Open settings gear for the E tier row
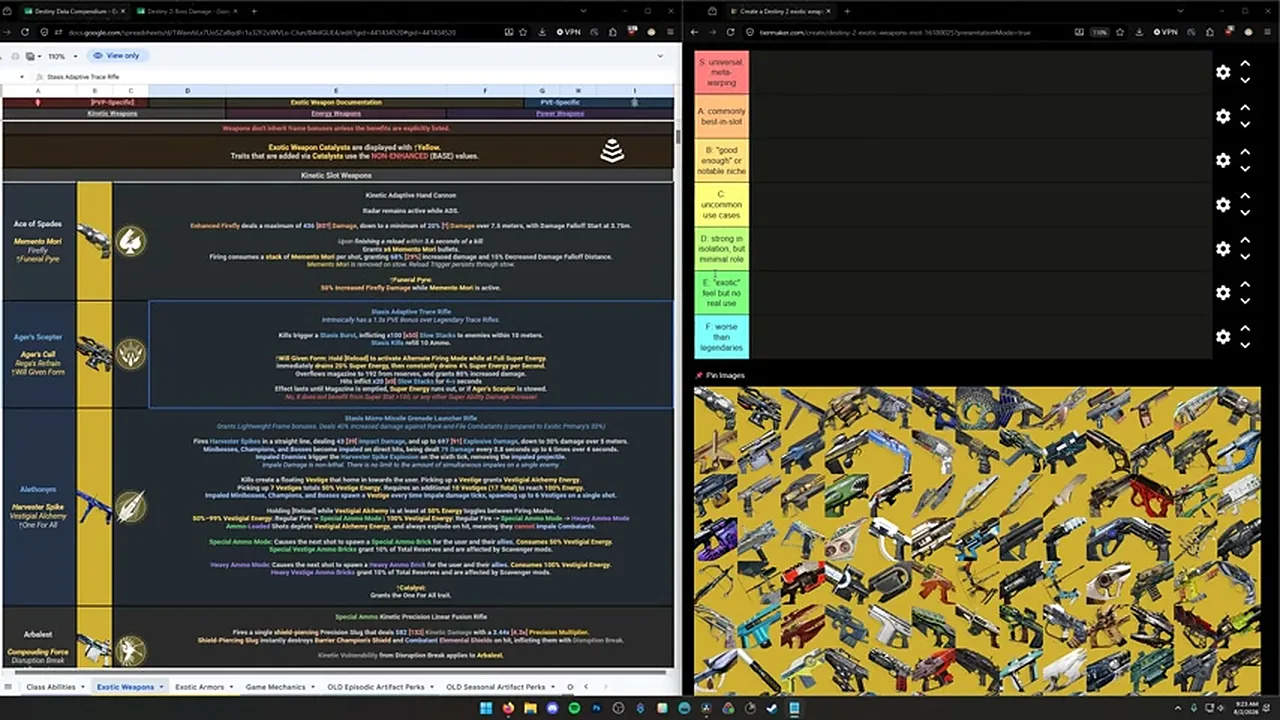 pyautogui.click(x=1223, y=292)
